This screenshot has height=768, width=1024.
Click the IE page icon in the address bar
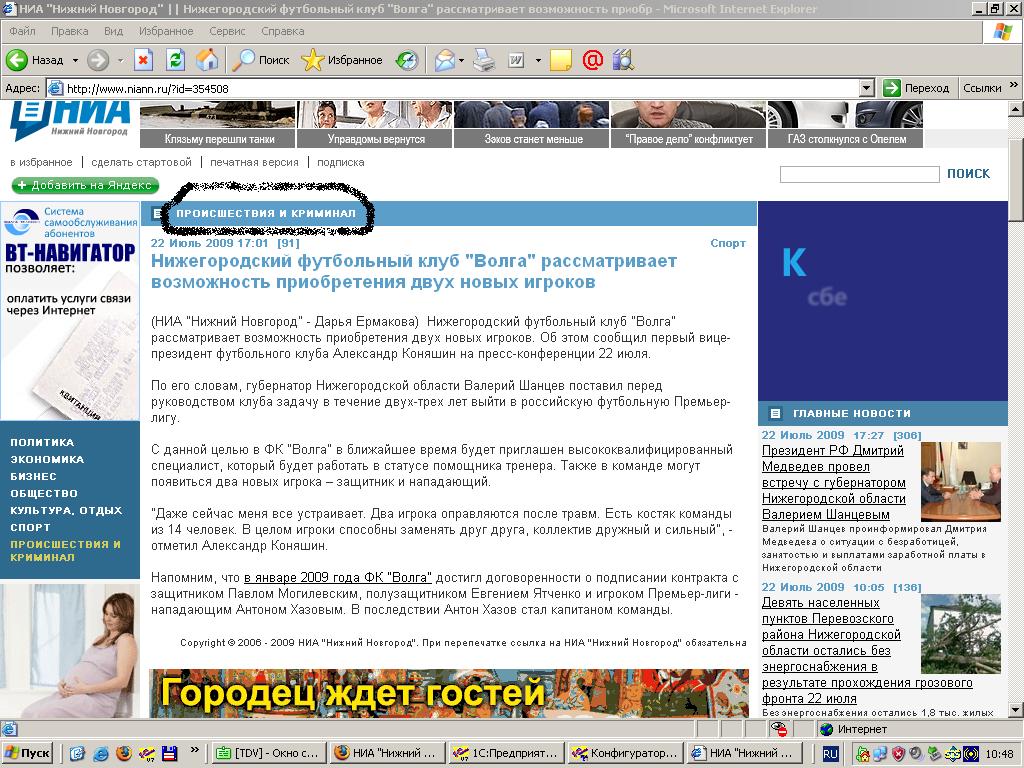tap(56, 88)
